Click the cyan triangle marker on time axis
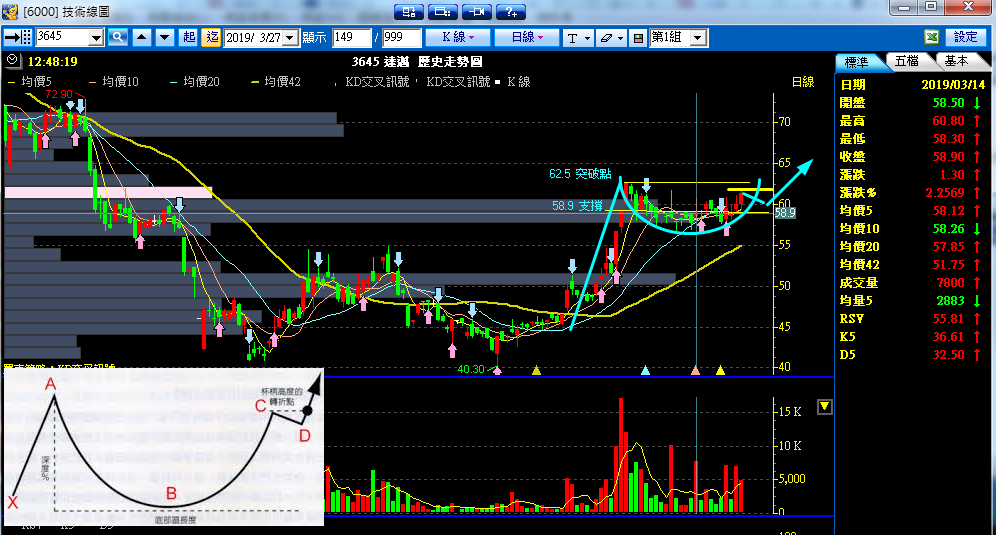 click(645, 370)
